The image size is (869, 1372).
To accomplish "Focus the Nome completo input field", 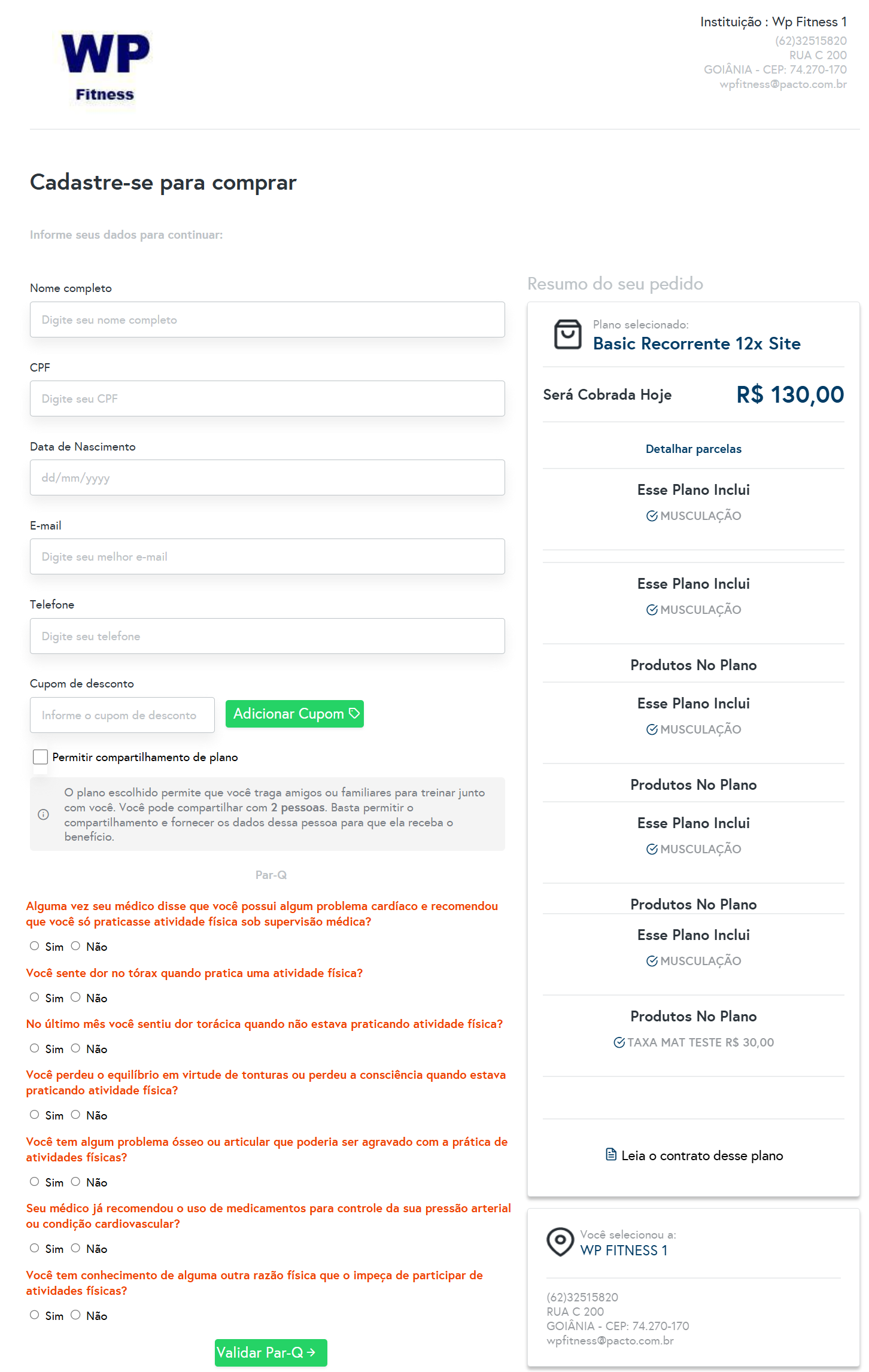I will [x=267, y=320].
